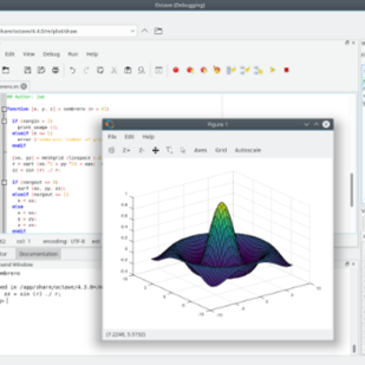Switch to the Documentation tab
The height and width of the screenshot is (365, 365).
(38, 254)
